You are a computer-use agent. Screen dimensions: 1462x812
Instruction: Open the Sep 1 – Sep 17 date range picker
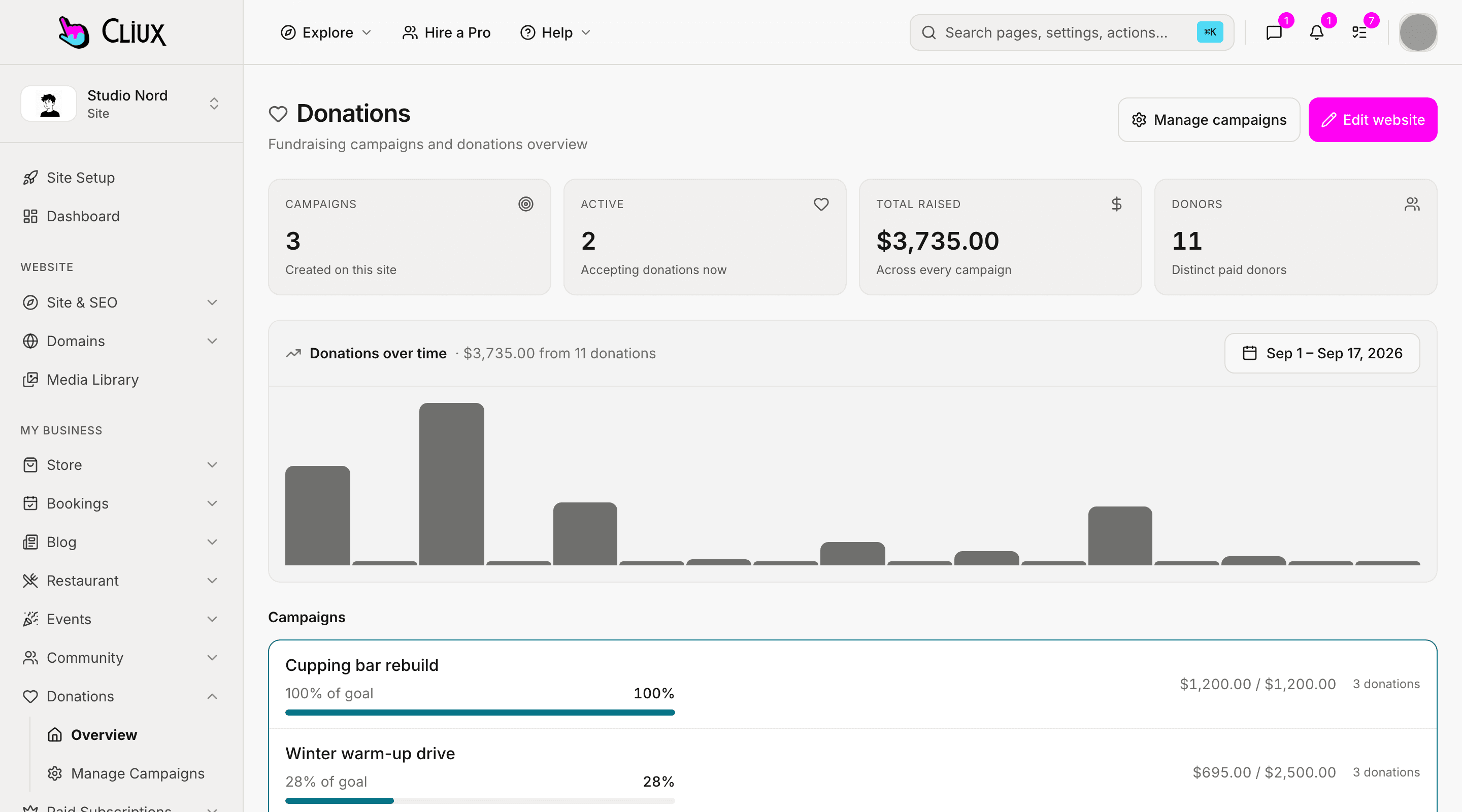1322,353
